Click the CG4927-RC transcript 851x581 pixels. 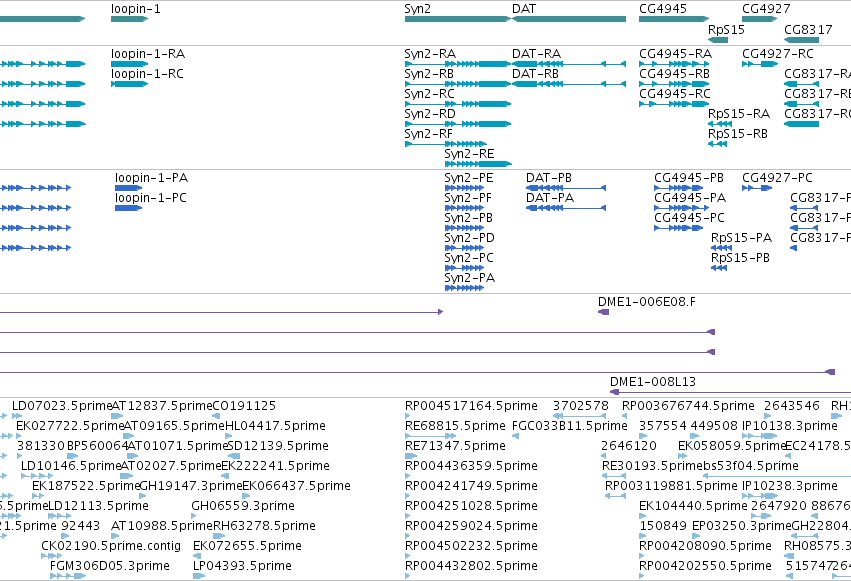tap(760, 64)
